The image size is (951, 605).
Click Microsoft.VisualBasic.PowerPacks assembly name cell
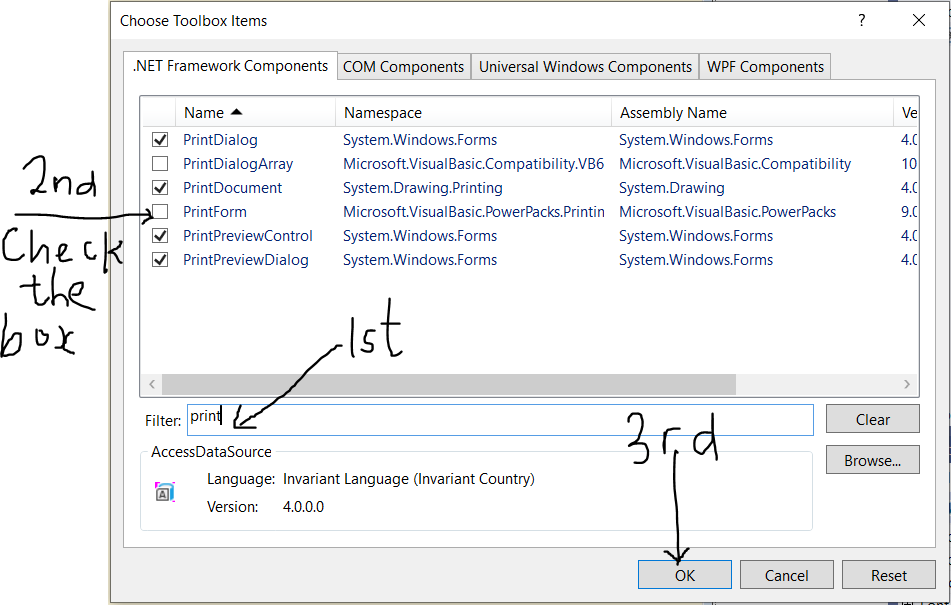click(x=727, y=212)
